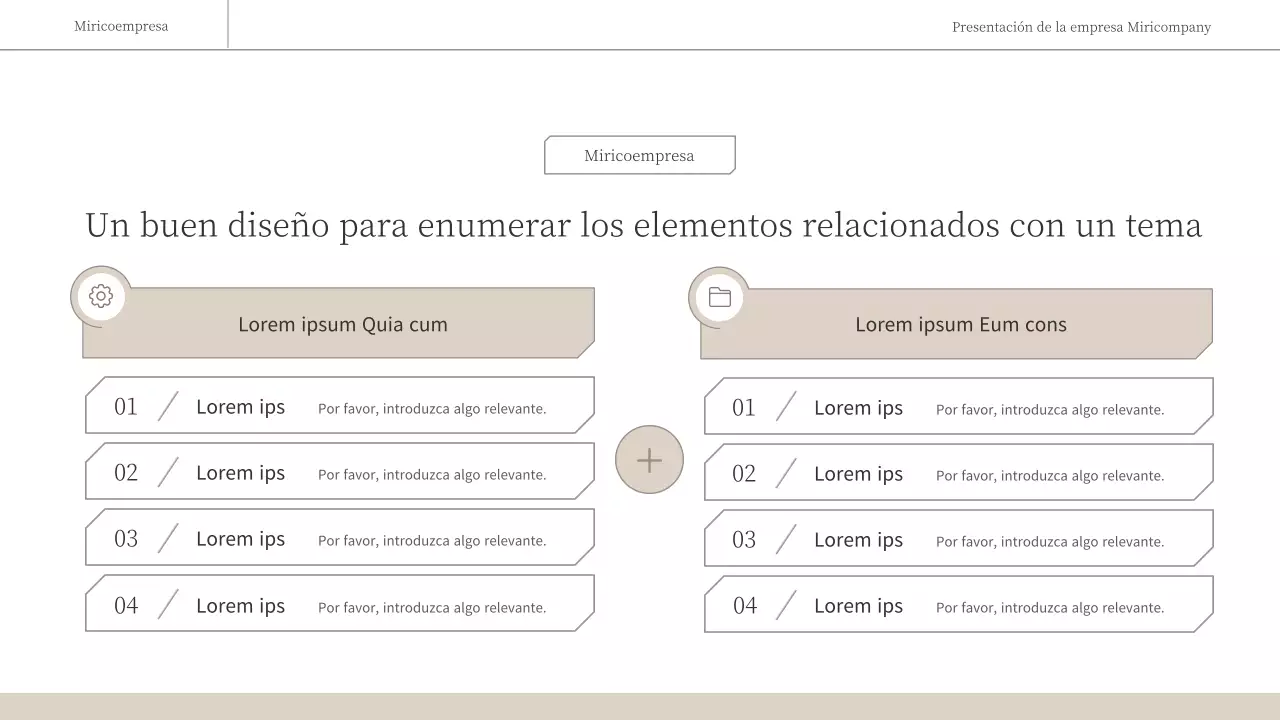Click number 04 in the left list
The image size is (1280, 720).
coord(126,605)
